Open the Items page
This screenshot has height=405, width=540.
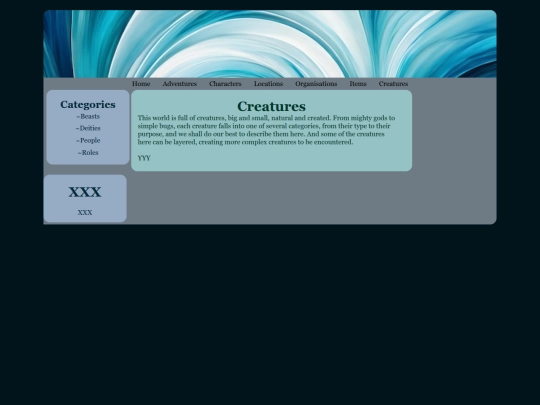358,84
